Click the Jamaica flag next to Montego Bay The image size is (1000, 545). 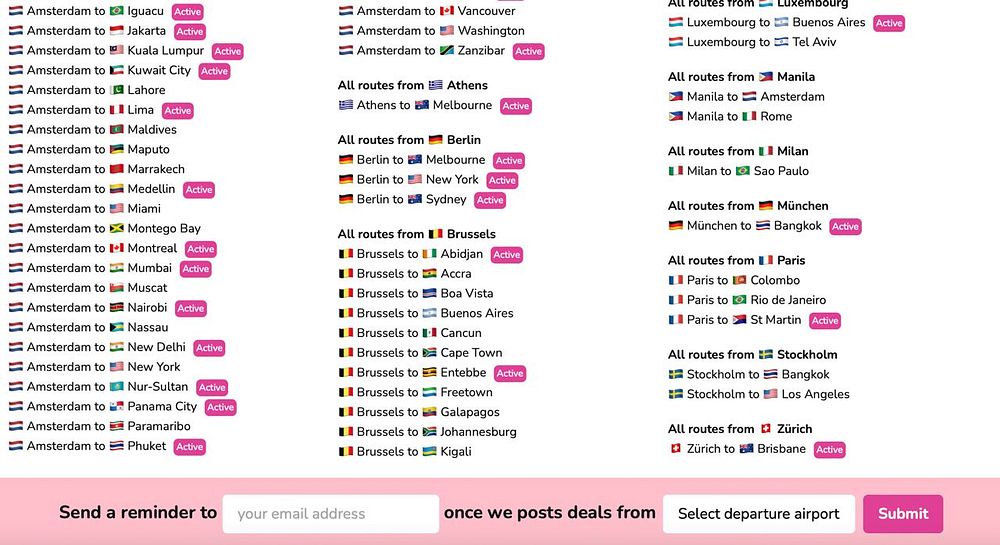[117, 228]
